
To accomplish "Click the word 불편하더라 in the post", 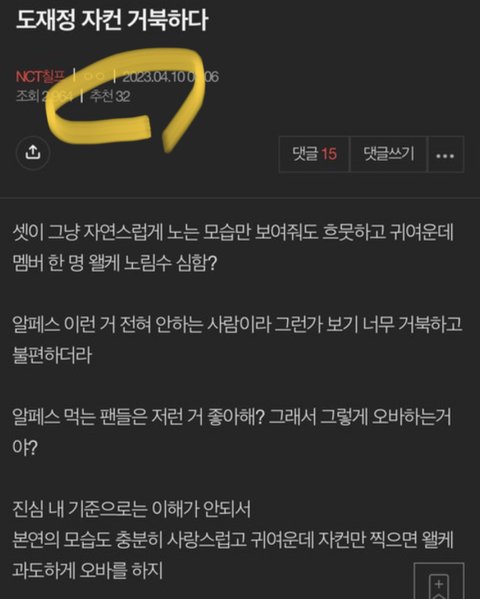I will [52, 355].
